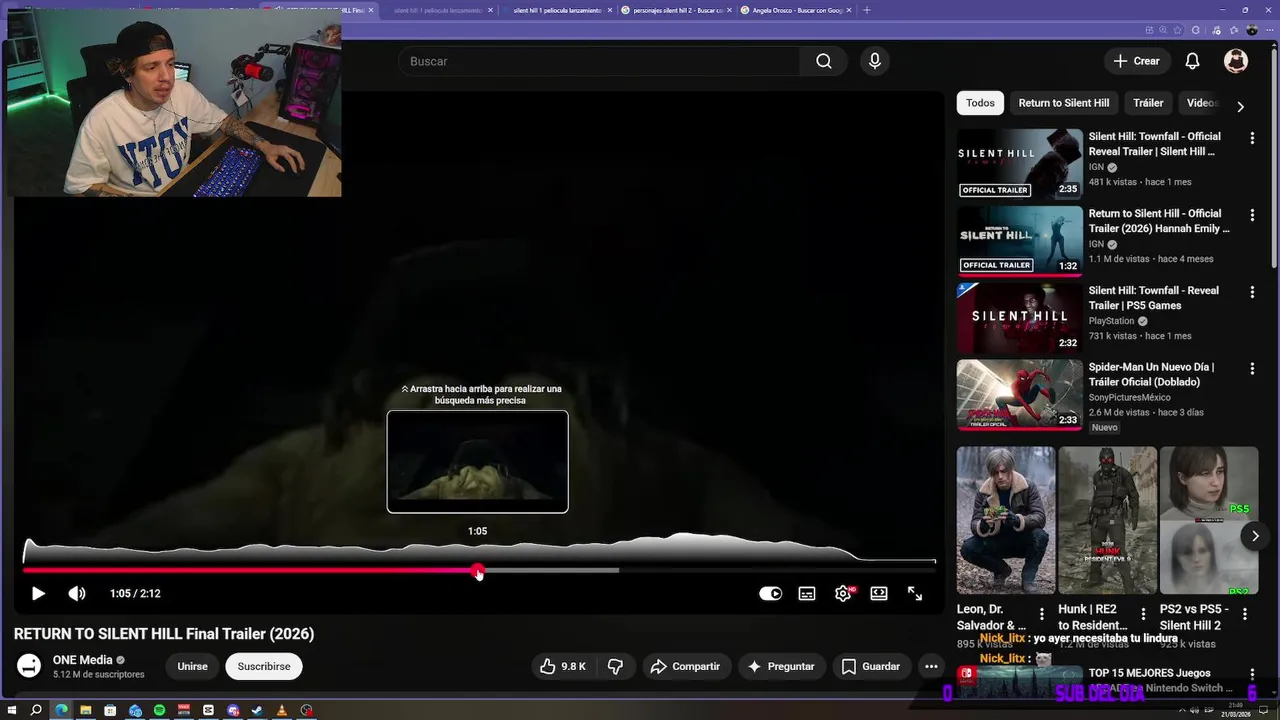Open options for TOP 15 MEJORES Juegos video
The image size is (1280, 720).
pyautogui.click(x=1252, y=676)
